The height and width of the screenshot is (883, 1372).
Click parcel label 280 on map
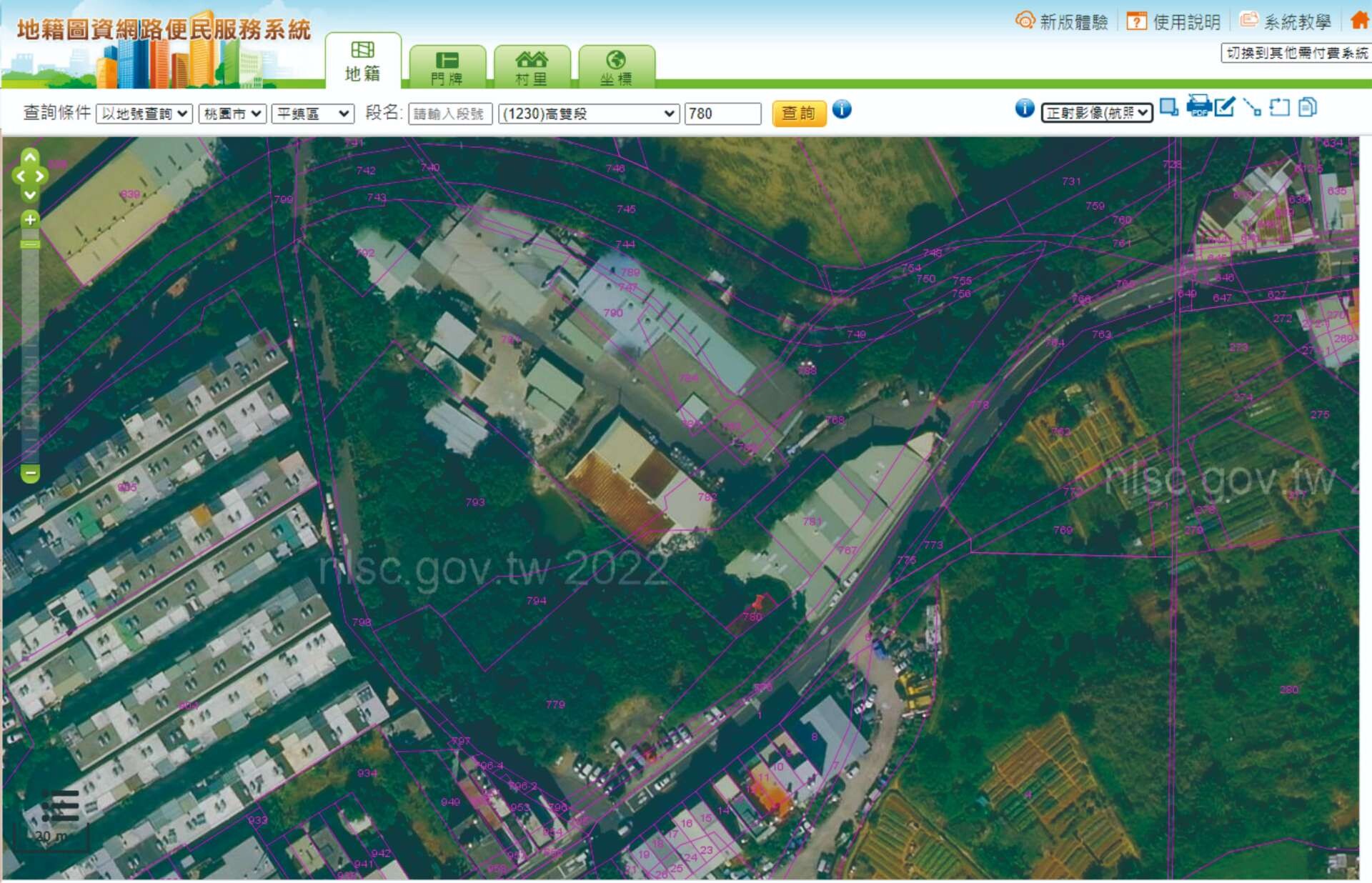pos(1289,689)
